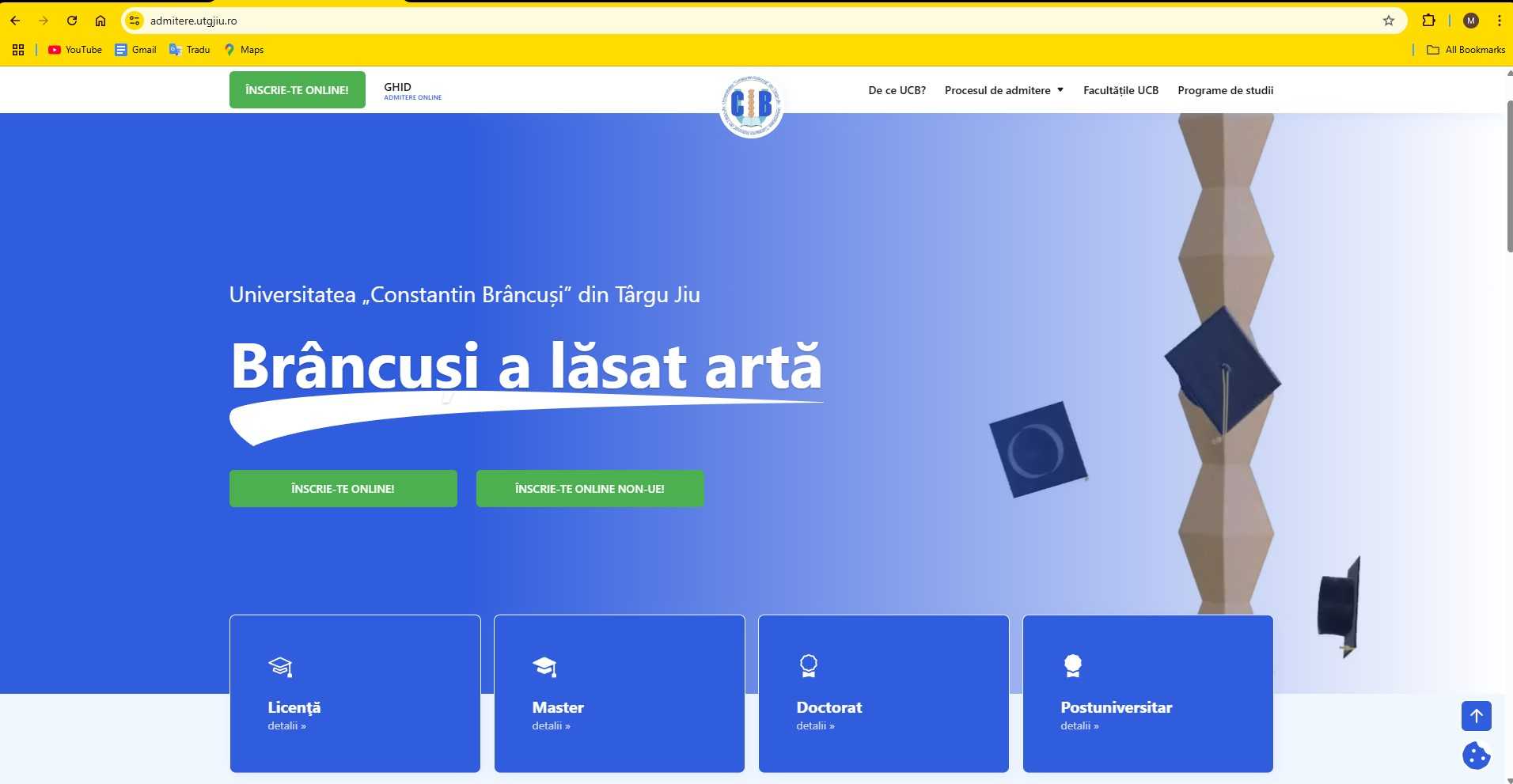Toggle the bookmark star for this page
1513x784 pixels.
[1390, 21]
